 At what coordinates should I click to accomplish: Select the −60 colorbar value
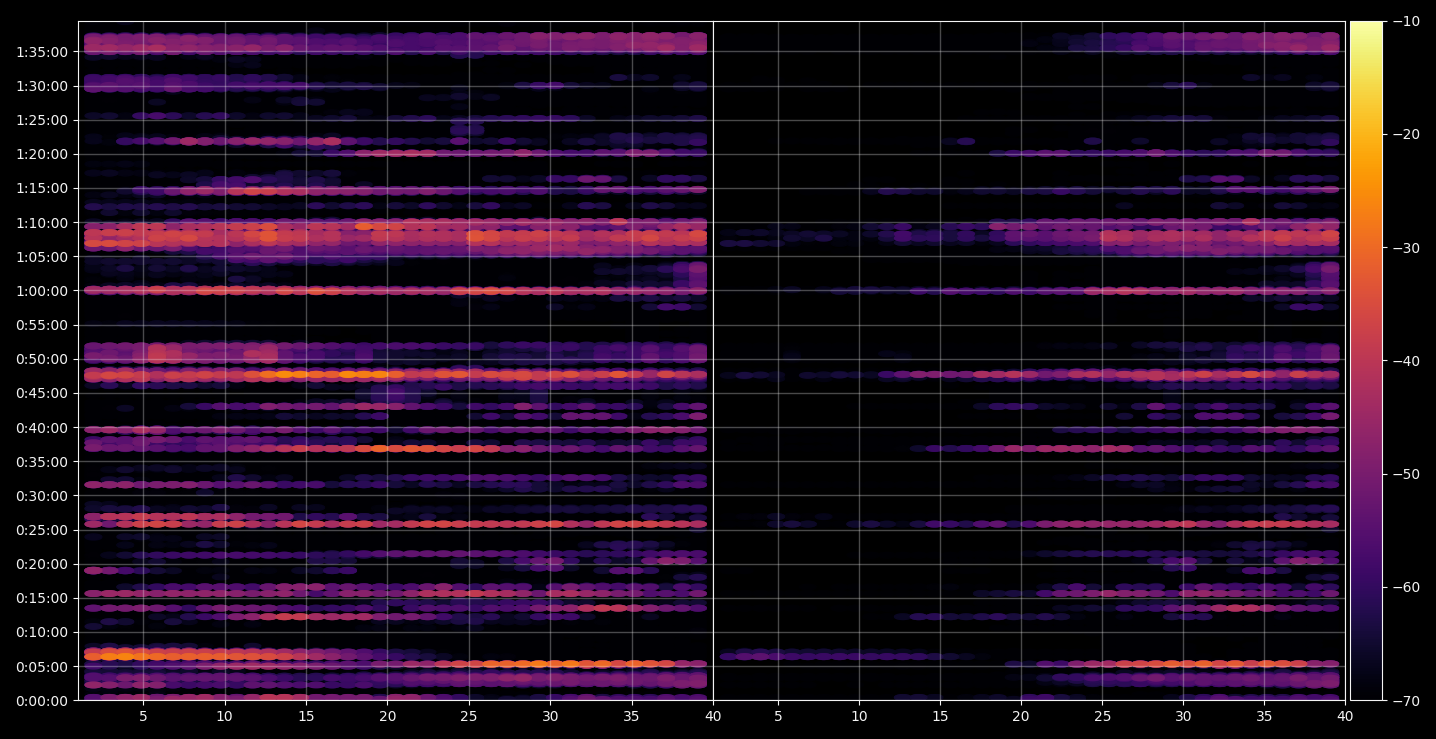tap(1406, 587)
